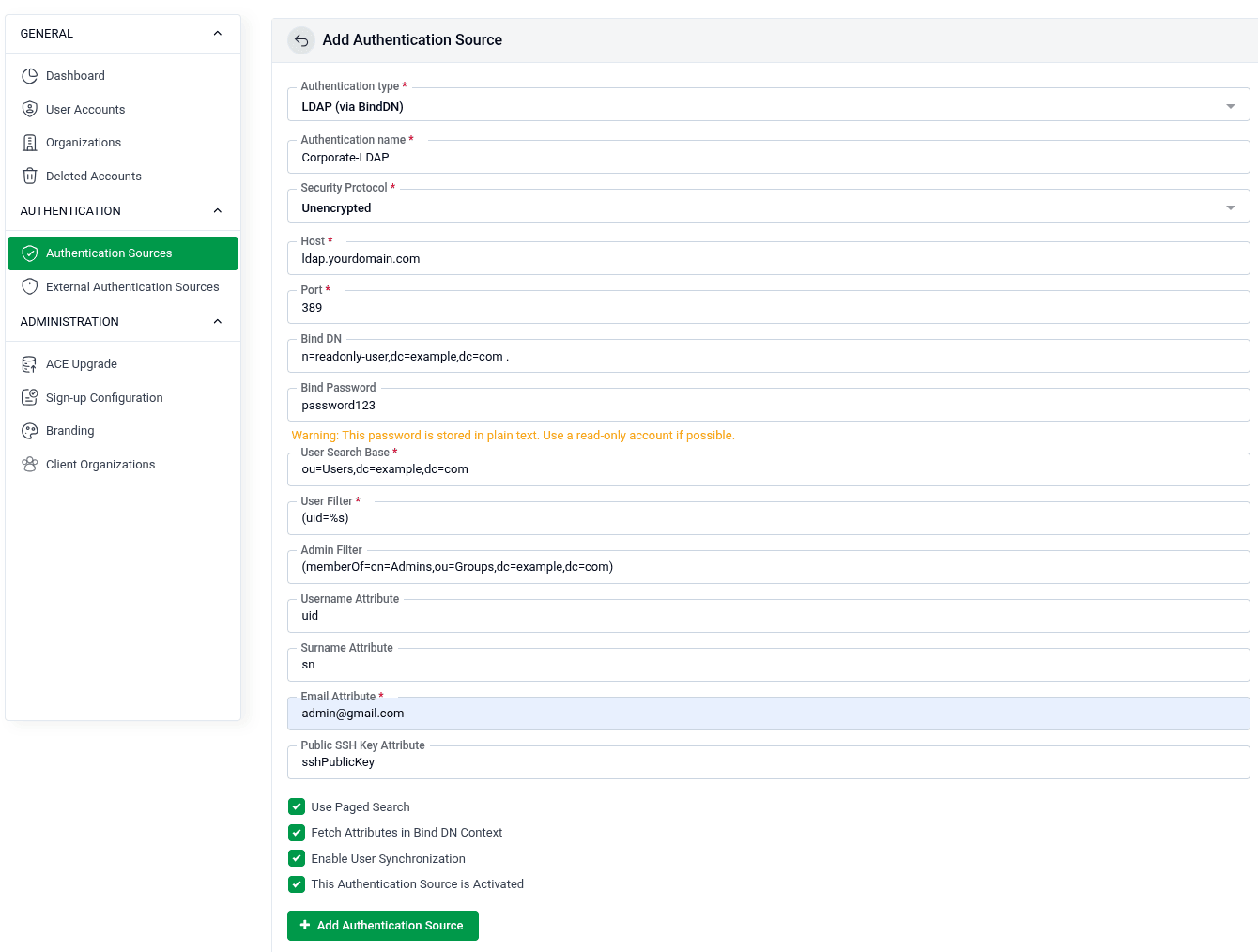Open Deleted Accounts trash icon
The width and height of the screenshot is (1258, 952).
[x=29, y=176]
